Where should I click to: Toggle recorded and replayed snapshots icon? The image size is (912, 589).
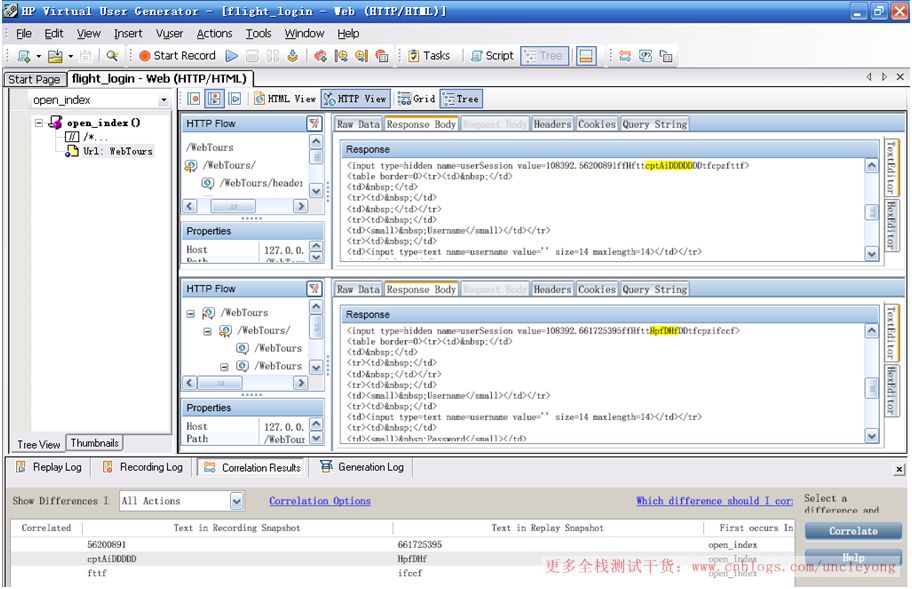(x=215, y=99)
